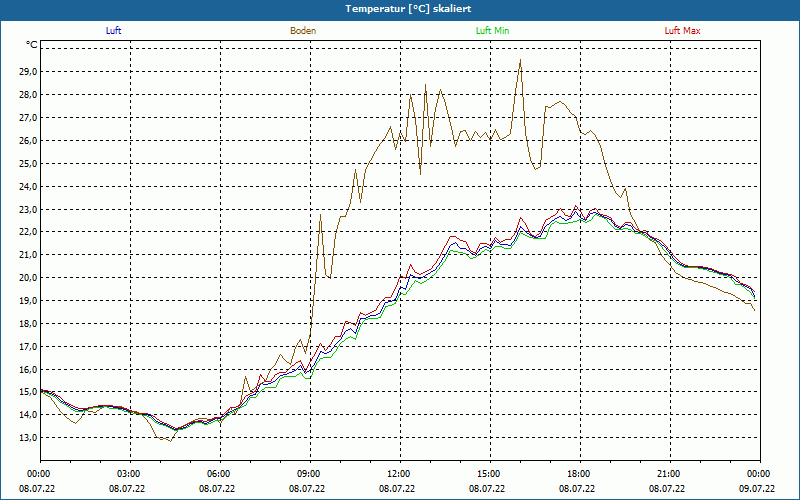800x500 pixels.
Task: Select the brown "Boden" legend label
Action: (x=303, y=31)
